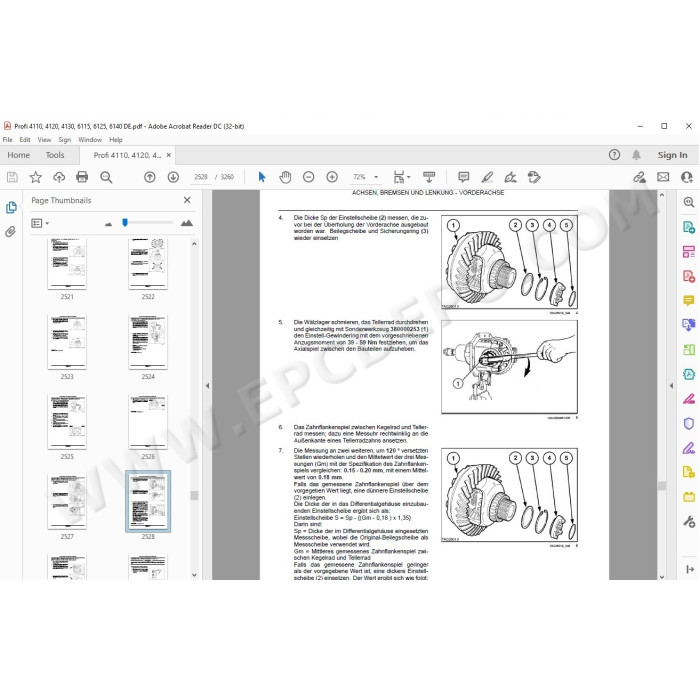Click the document scroll up arrow
700x700 pixels.
662,195
